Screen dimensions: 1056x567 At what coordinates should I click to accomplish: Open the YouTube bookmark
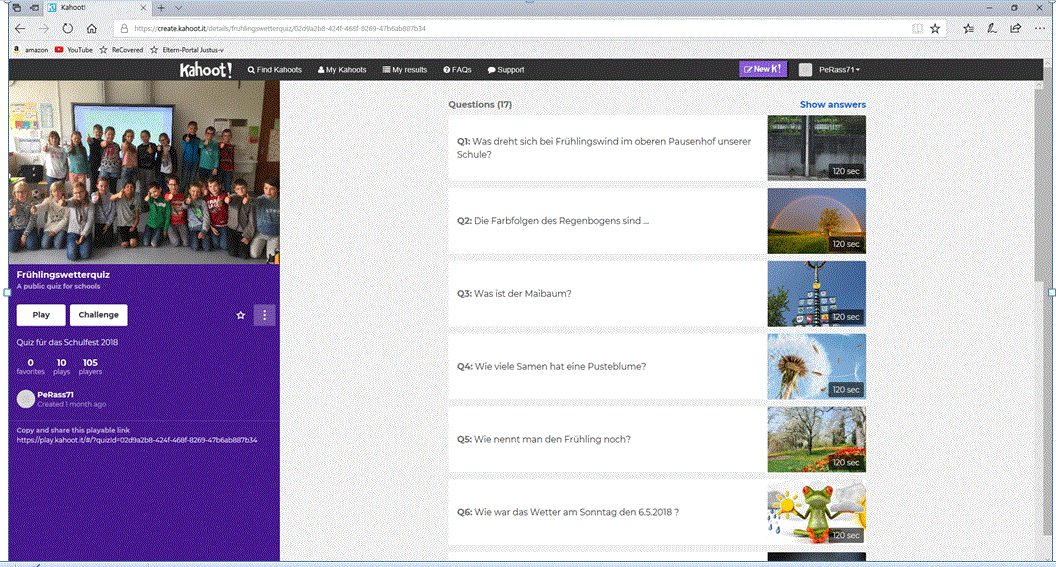tap(73, 49)
